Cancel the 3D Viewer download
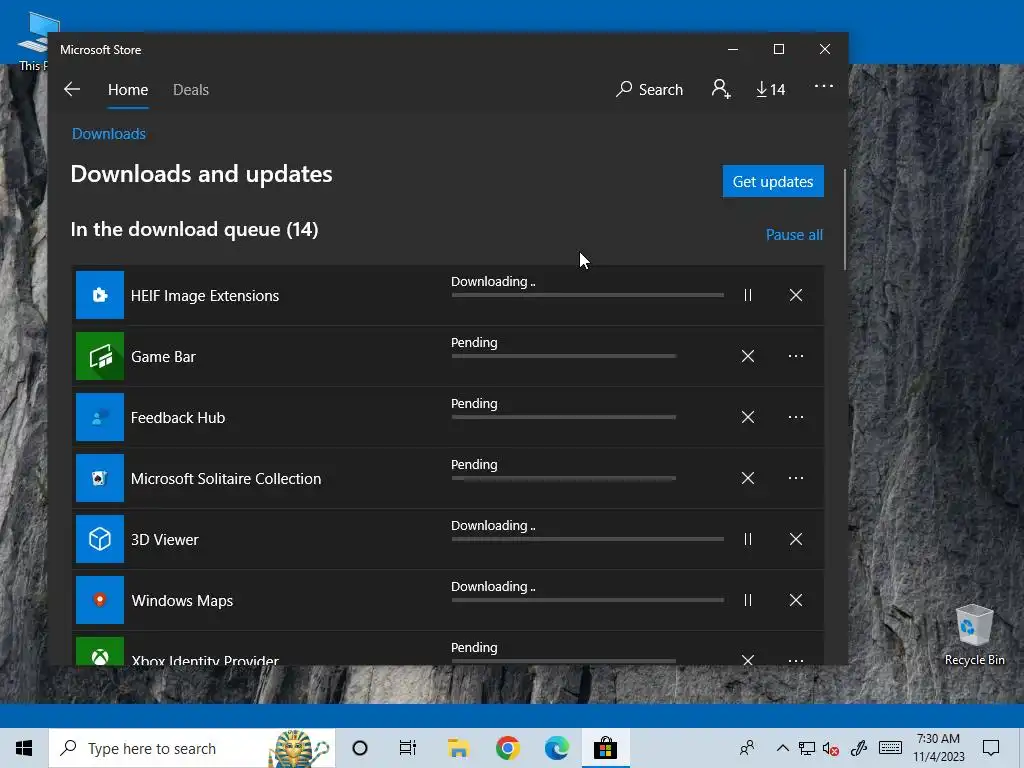 795,539
